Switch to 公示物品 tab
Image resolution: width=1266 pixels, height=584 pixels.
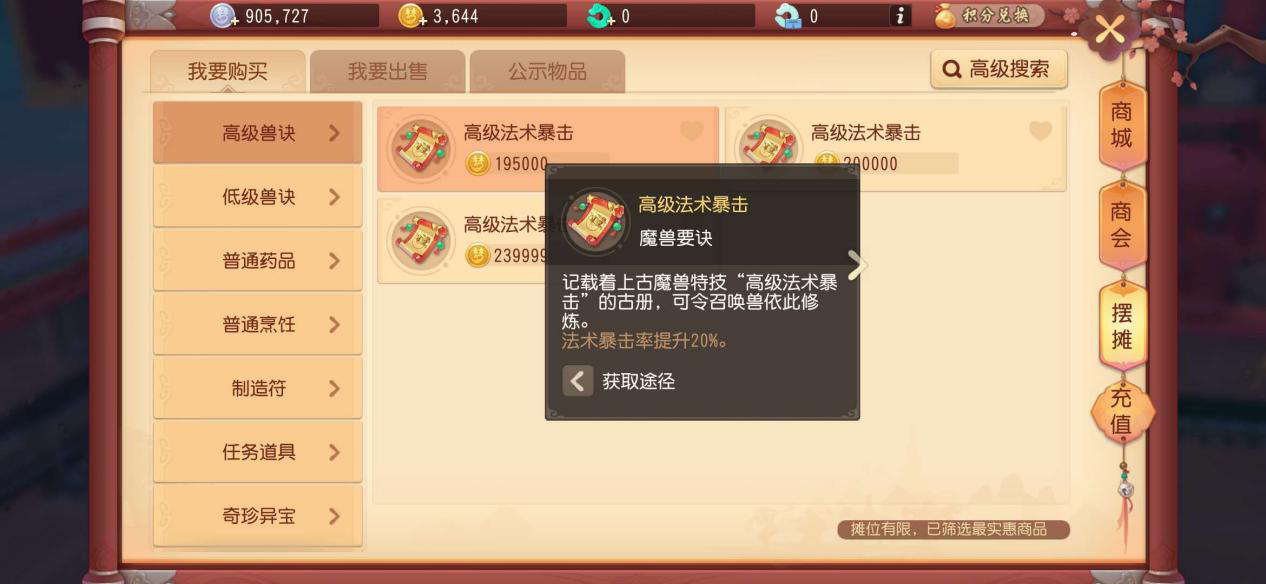point(547,72)
